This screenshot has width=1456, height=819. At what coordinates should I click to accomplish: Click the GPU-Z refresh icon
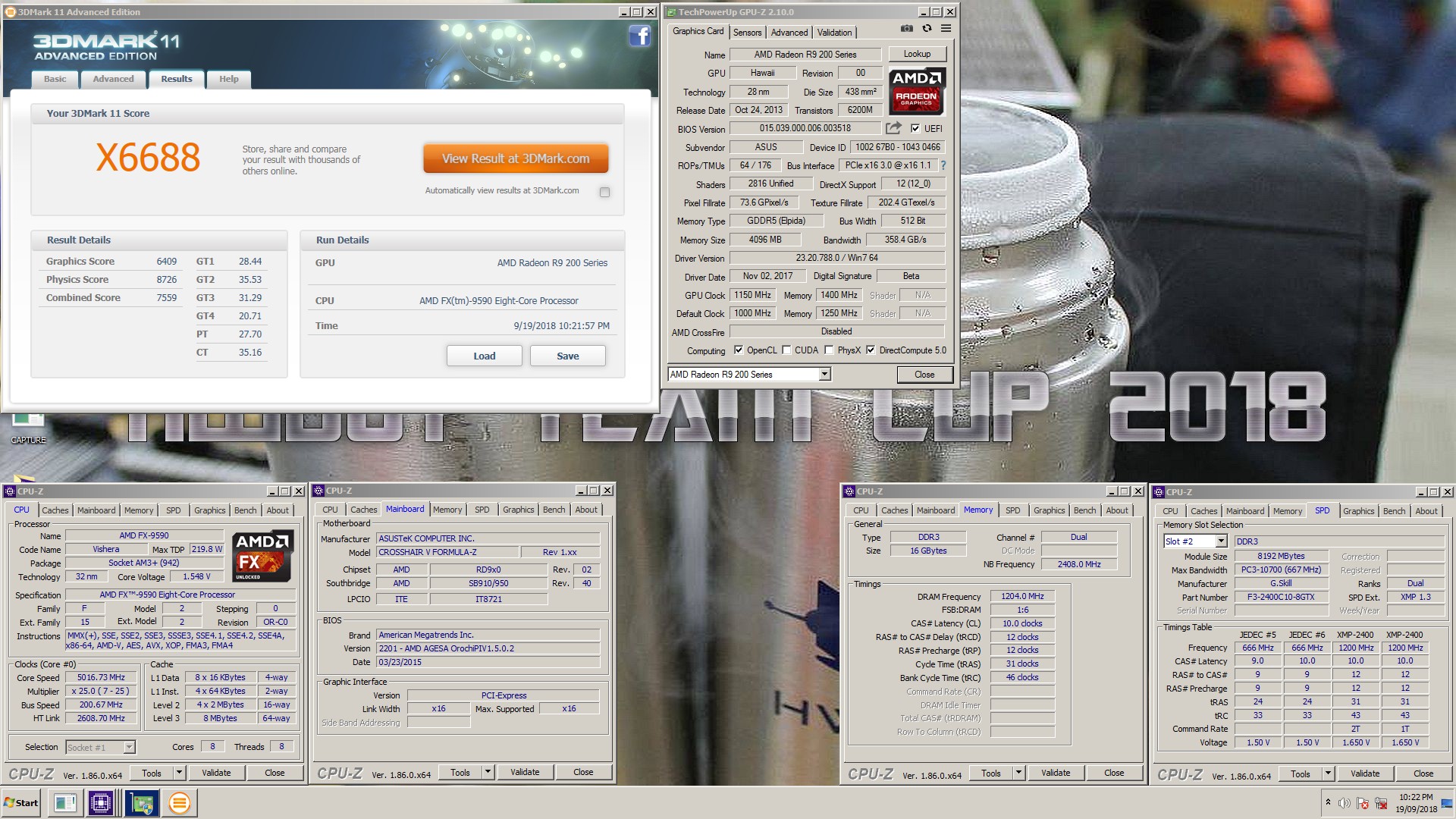[x=927, y=29]
